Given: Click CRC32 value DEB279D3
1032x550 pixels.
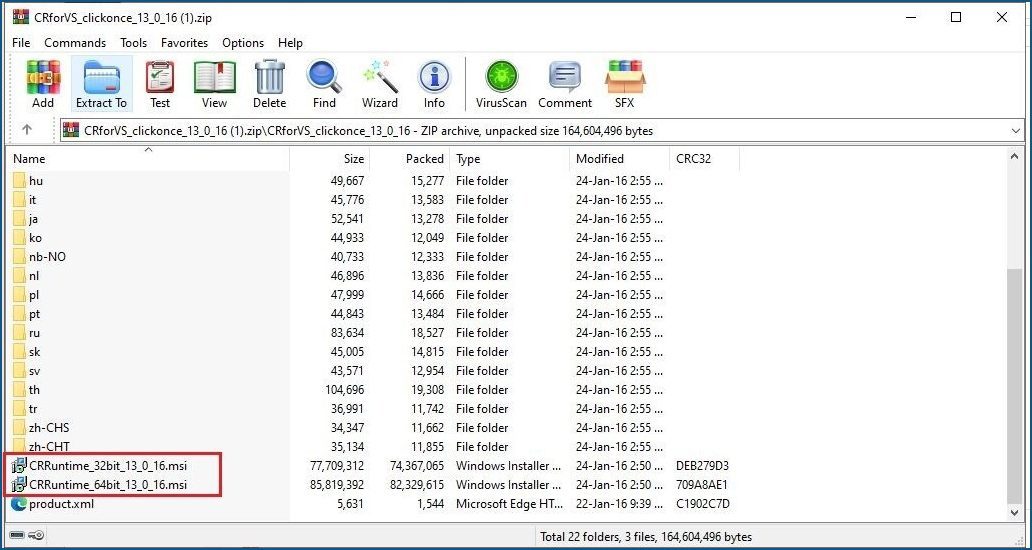Looking at the screenshot, I should click(x=702, y=466).
